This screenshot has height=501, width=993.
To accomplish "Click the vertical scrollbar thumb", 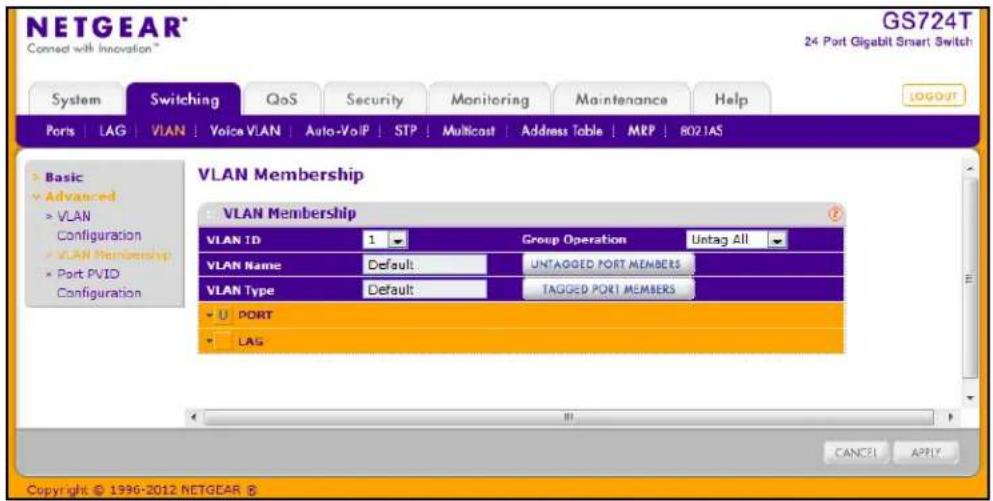I will tap(970, 279).
